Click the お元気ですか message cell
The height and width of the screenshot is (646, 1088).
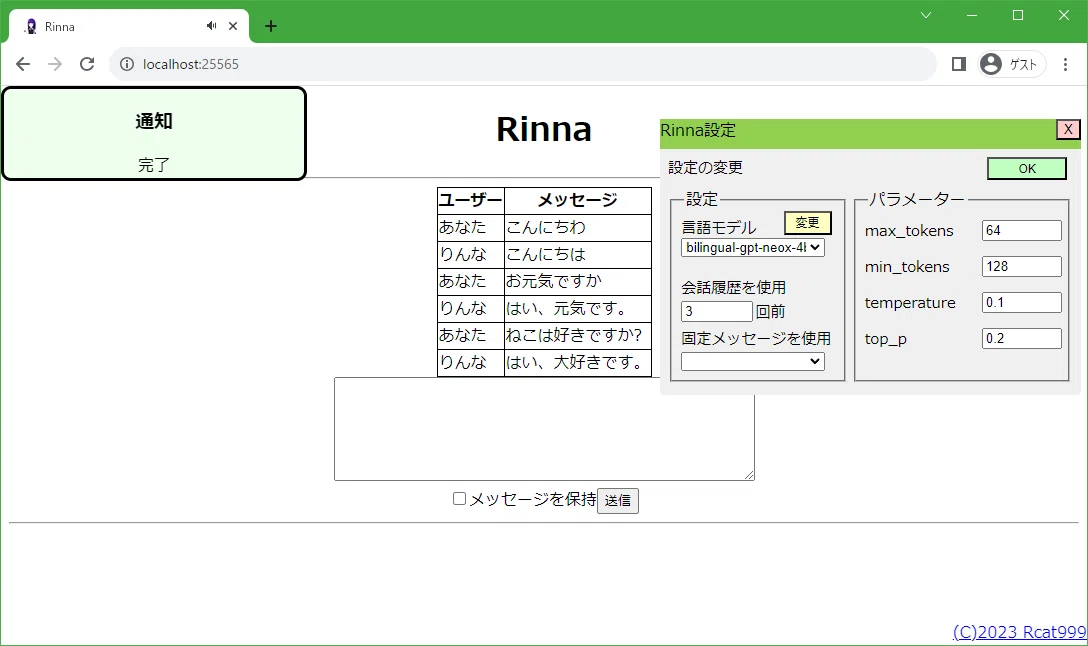coord(578,282)
